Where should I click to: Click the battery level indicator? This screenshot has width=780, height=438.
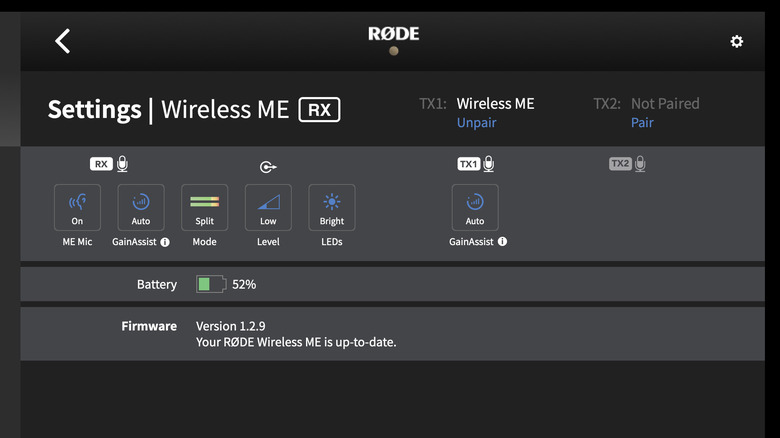211,284
